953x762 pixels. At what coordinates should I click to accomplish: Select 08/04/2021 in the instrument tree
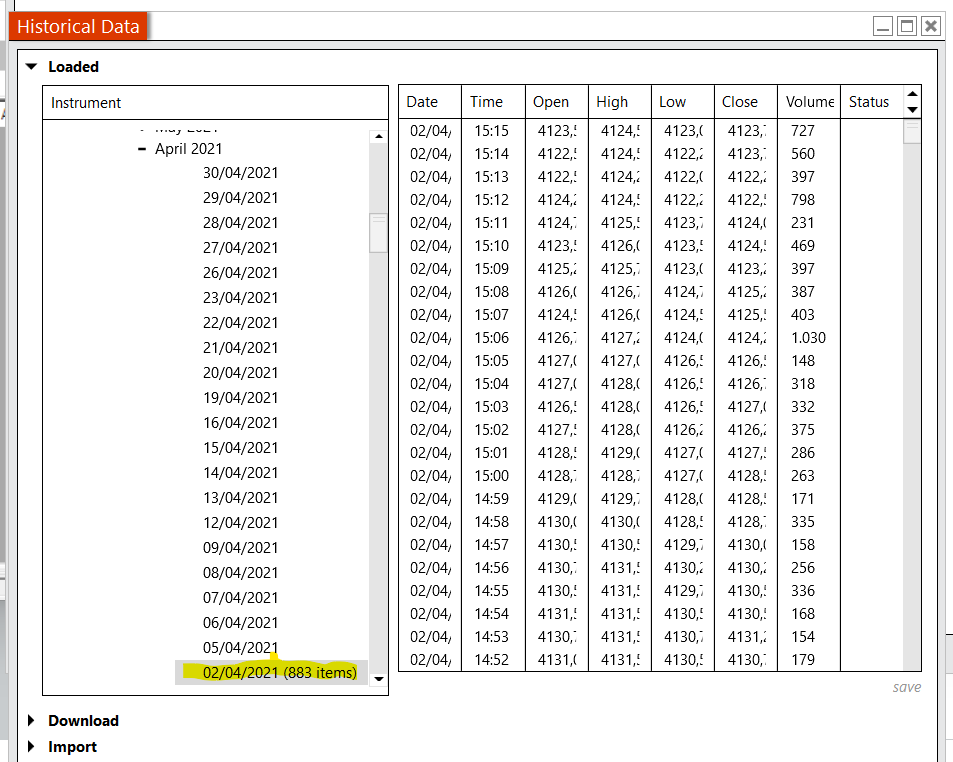(240, 572)
